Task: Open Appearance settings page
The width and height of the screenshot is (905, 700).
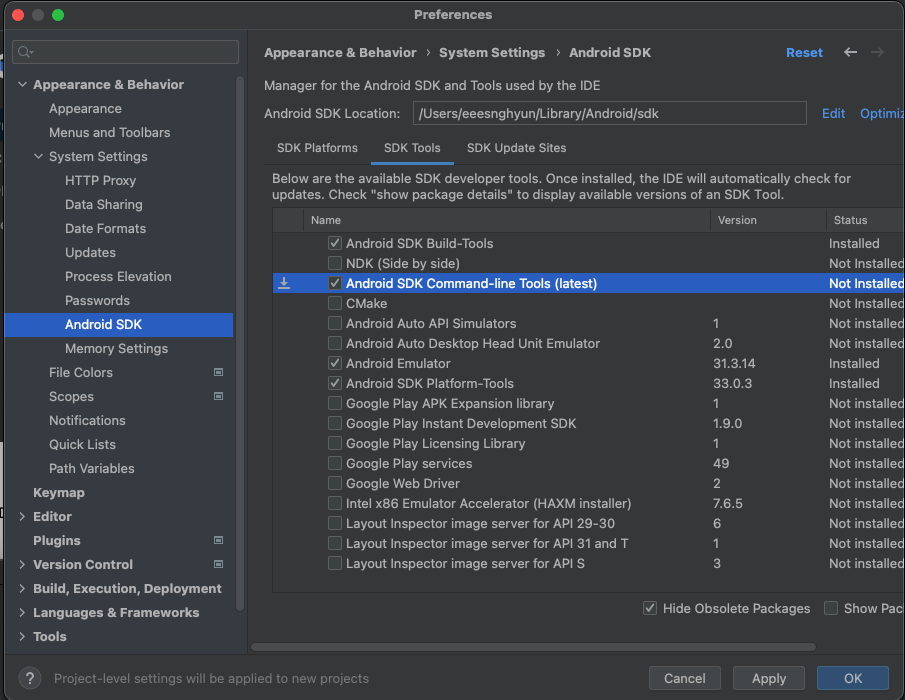Action: tap(85, 108)
